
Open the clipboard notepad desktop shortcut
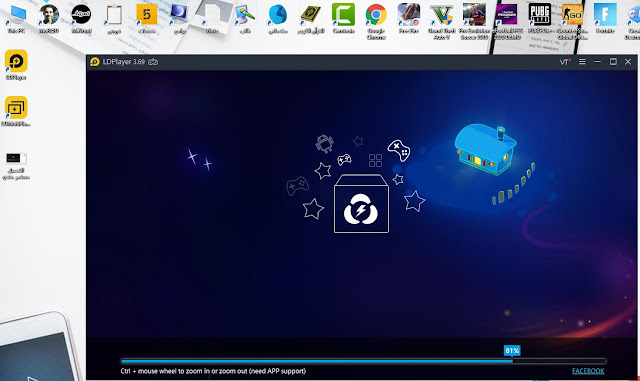point(114,18)
